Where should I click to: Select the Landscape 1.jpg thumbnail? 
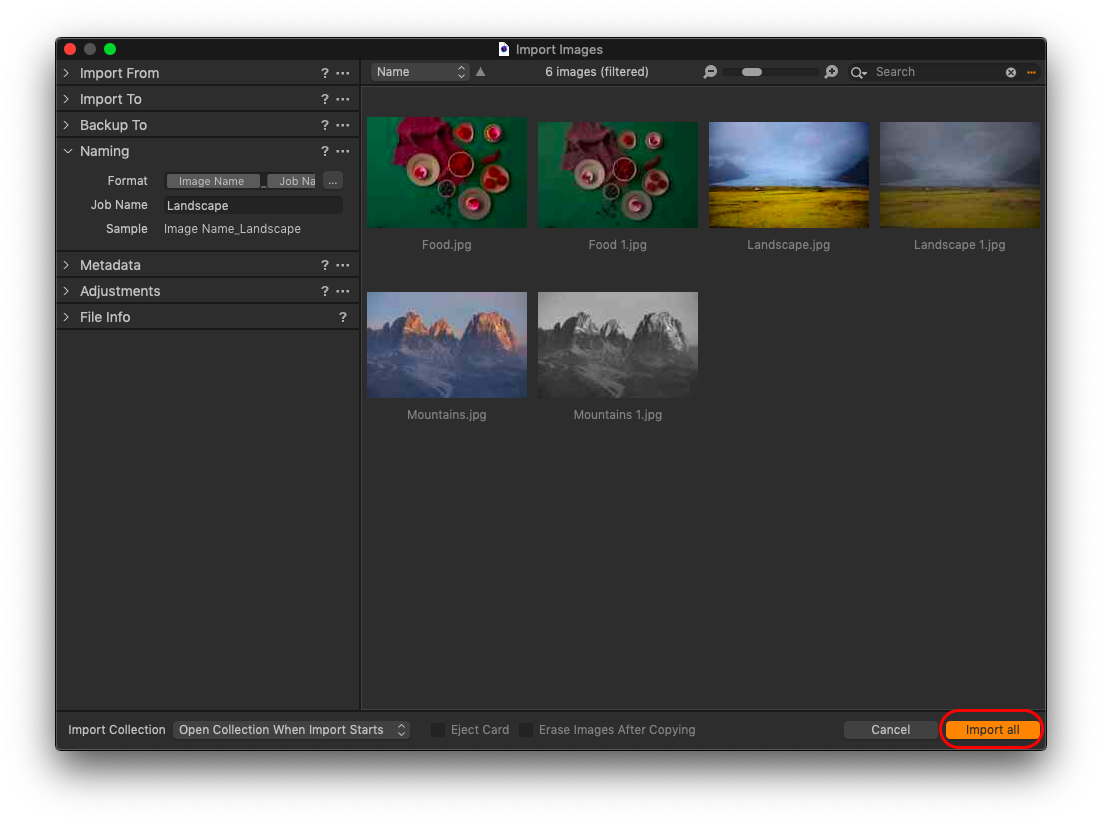pos(960,174)
